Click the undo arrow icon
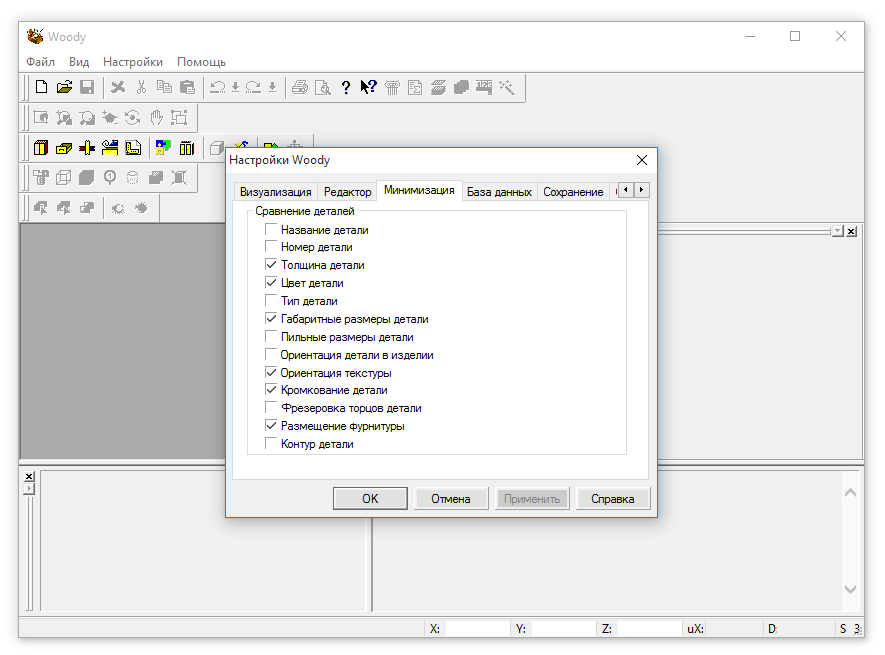The image size is (885, 655). tap(217, 87)
